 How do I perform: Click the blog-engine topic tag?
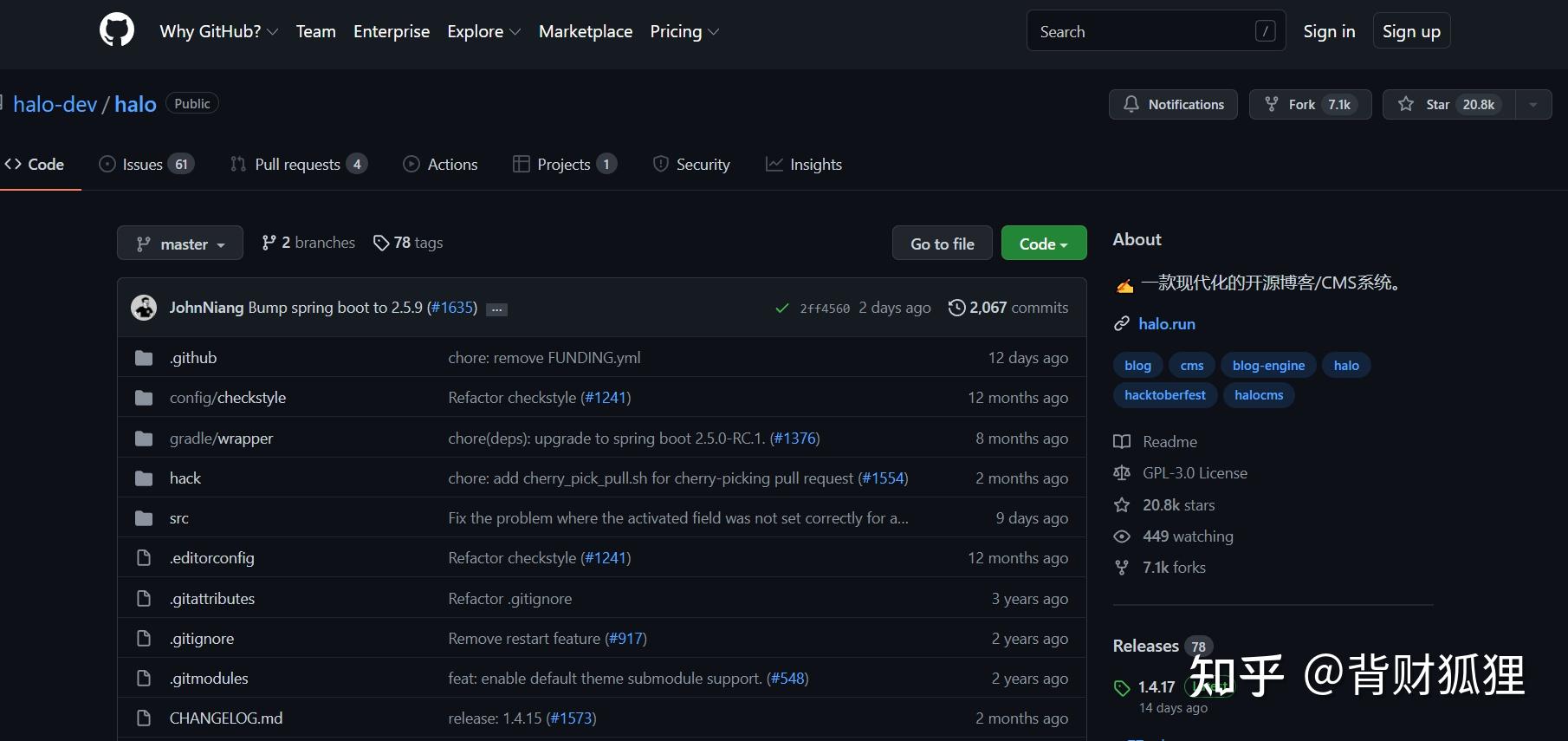[x=1268, y=366]
